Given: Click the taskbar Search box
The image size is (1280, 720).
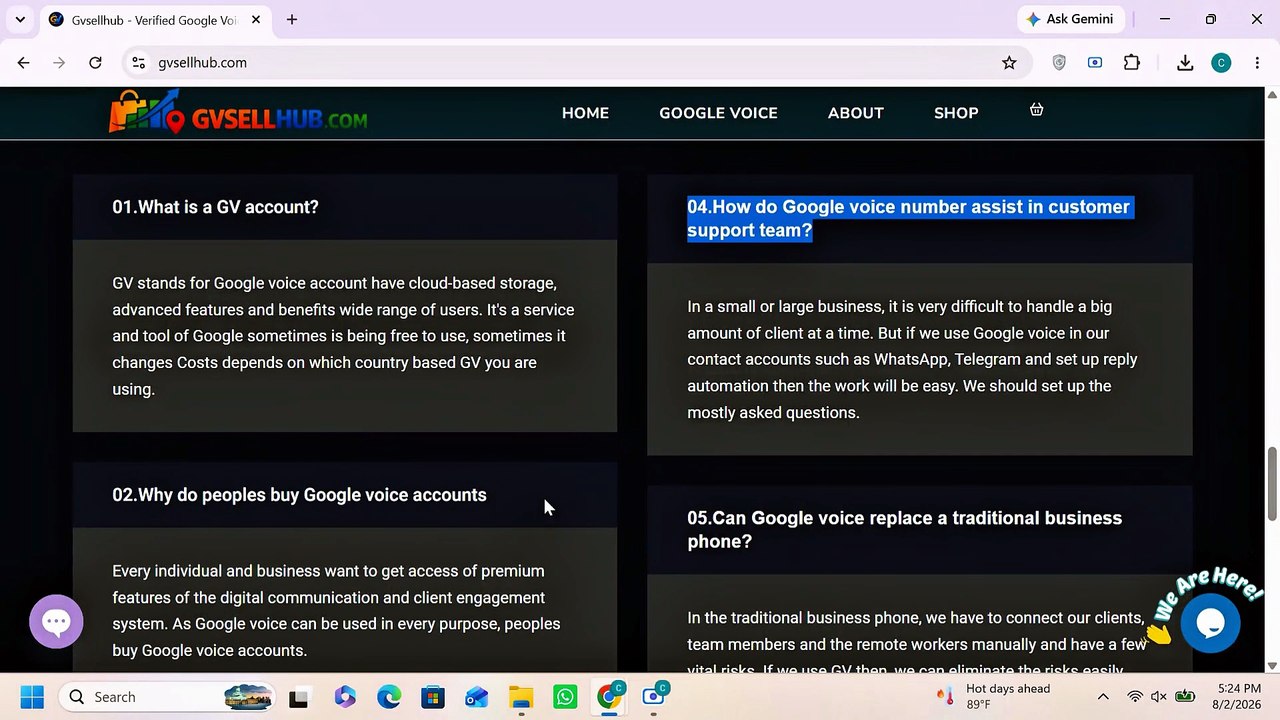Looking at the screenshot, I should (168, 697).
